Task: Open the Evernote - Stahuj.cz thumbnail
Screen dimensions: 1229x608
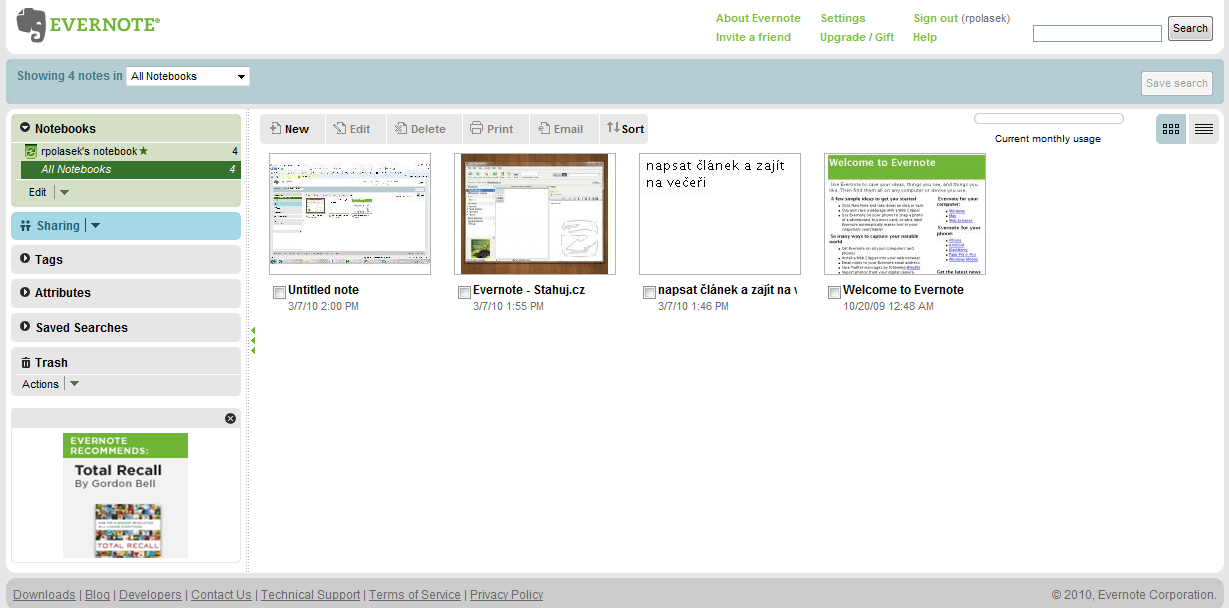Action: [x=535, y=214]
